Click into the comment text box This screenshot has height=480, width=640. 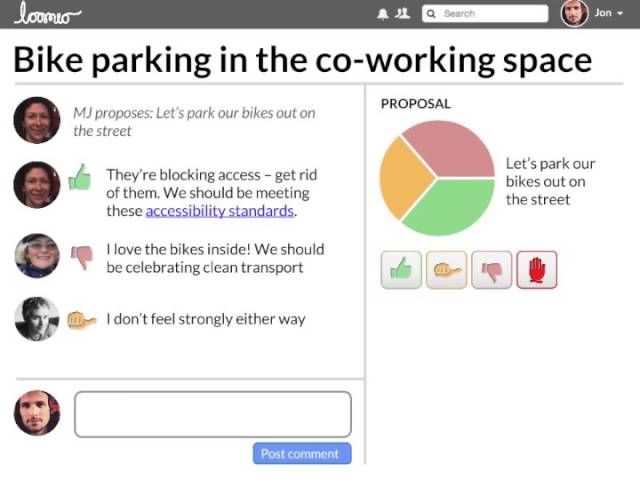pos(213,414)
